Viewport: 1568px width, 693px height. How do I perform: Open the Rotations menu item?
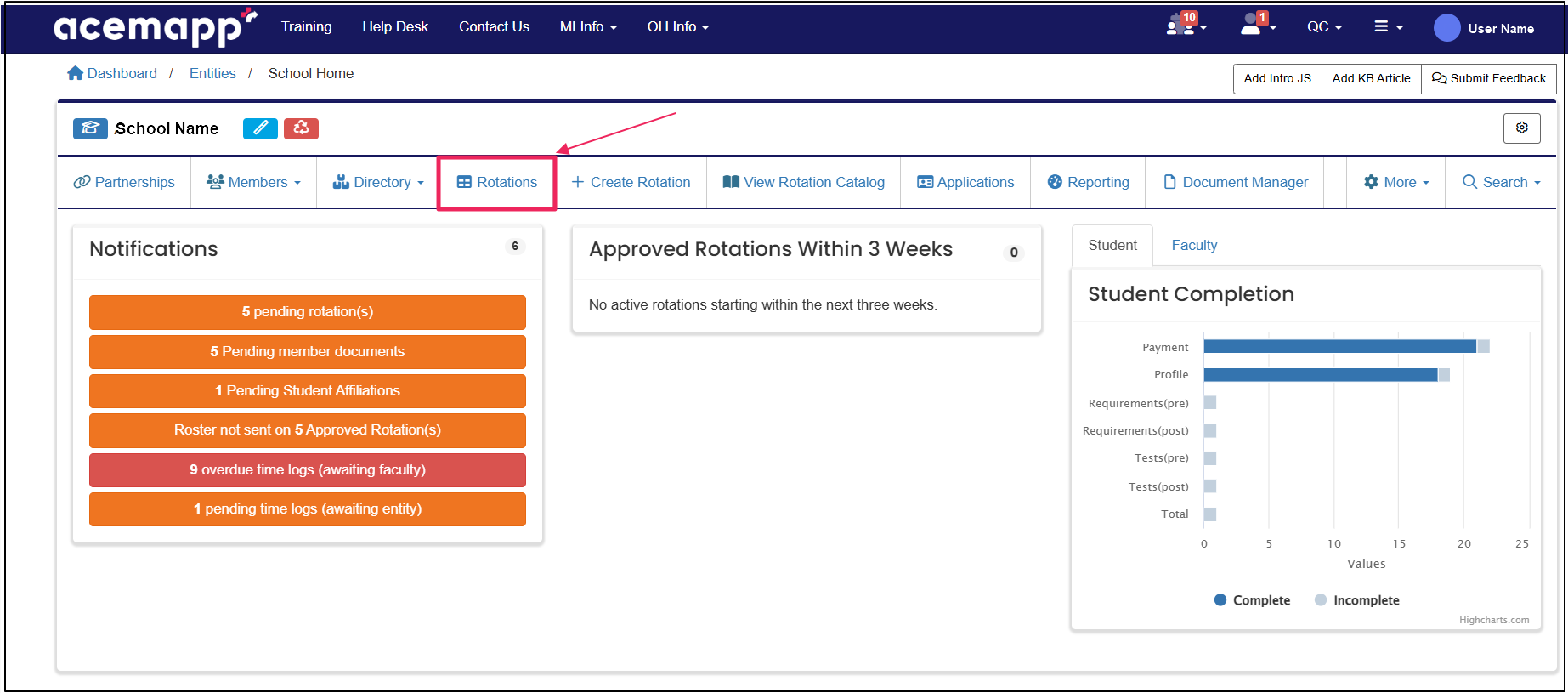click(x=497, y=183)
